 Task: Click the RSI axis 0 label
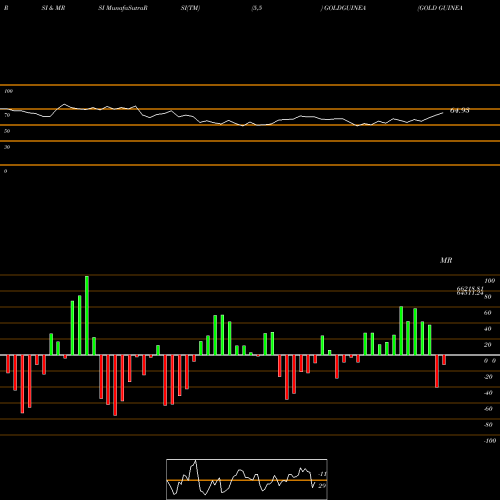click(5, 171)
